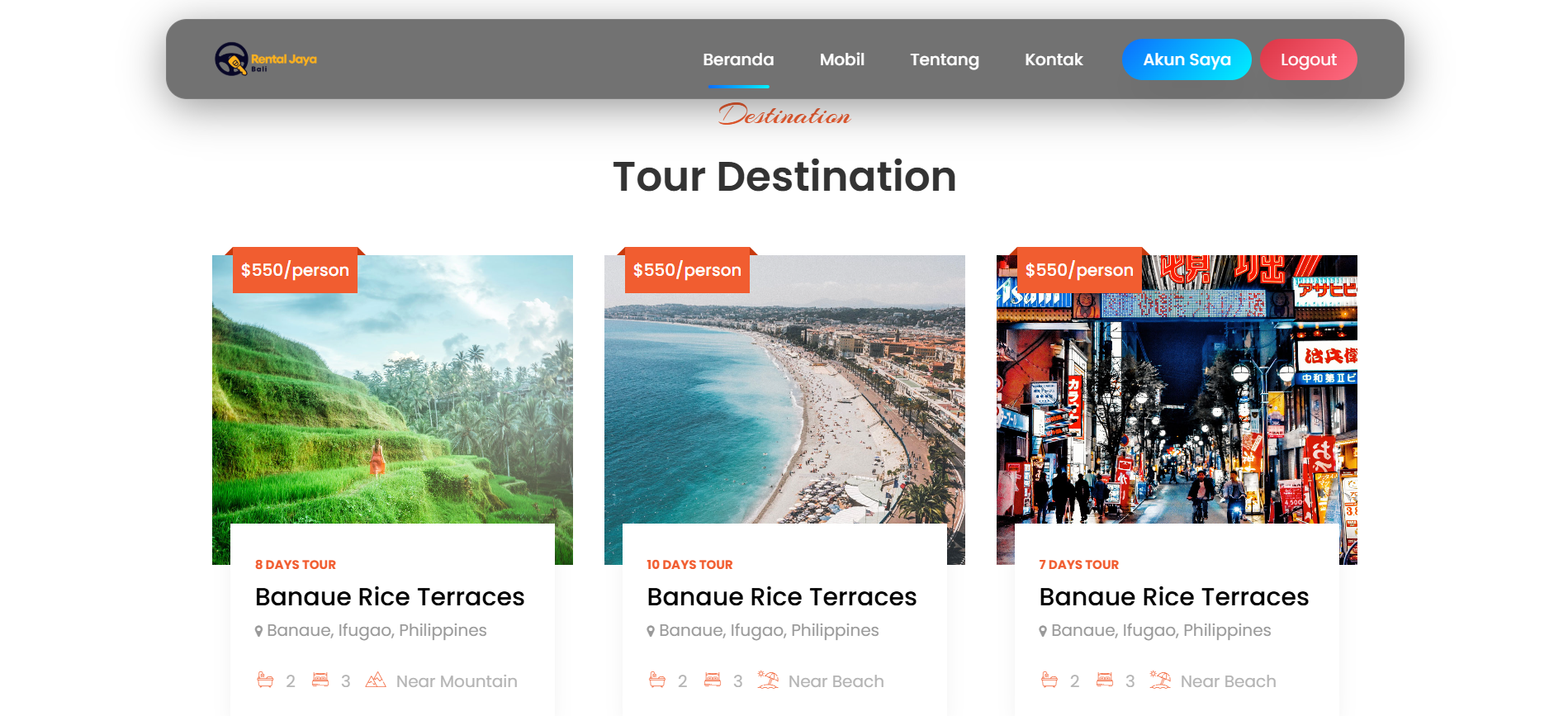This screenshot has width=1568, height=716.
Task: Open Banaue Rice Terraces title under 10 days tour
Action: coord(781,597)
